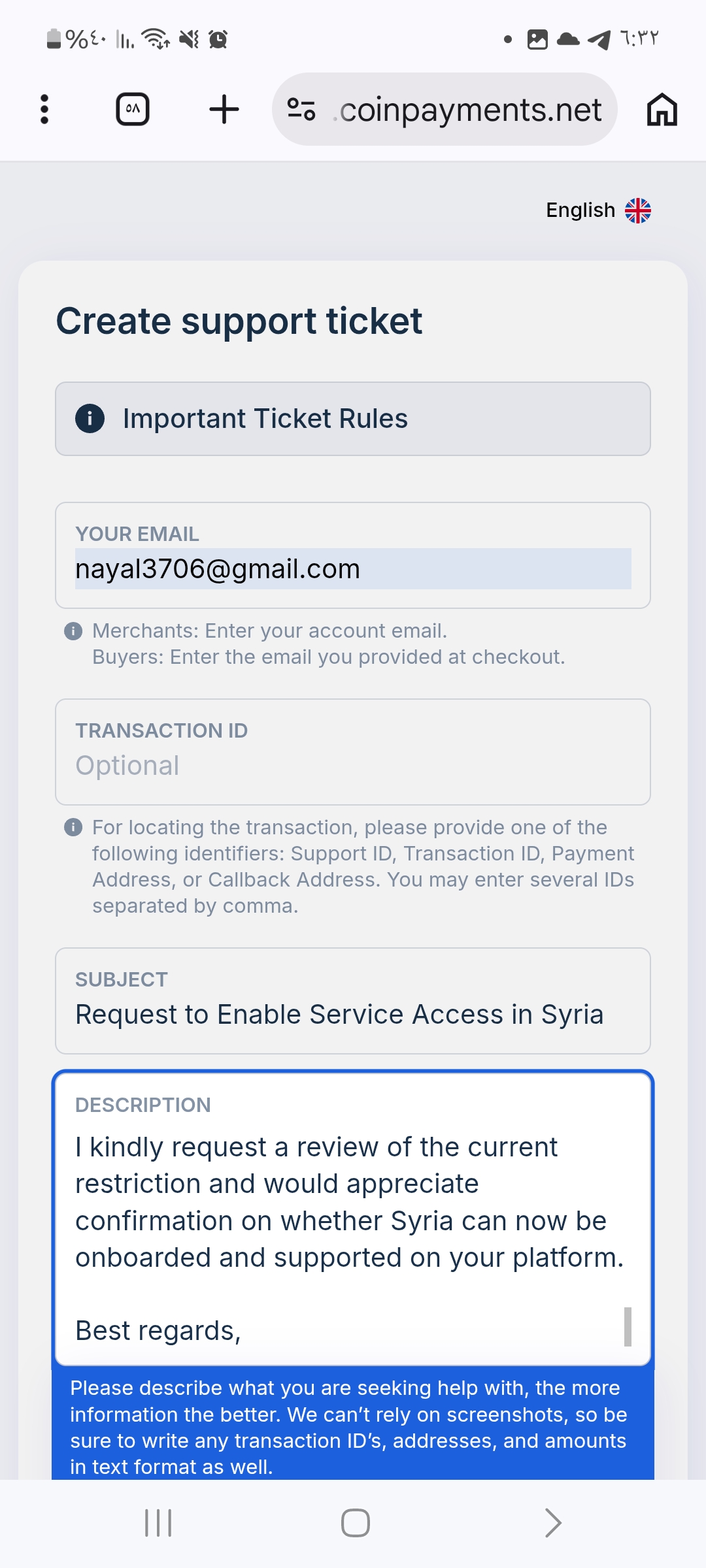This screenshot has height=1568, width=706.
Task: Go to the browser home page
Action: [662, 109]
